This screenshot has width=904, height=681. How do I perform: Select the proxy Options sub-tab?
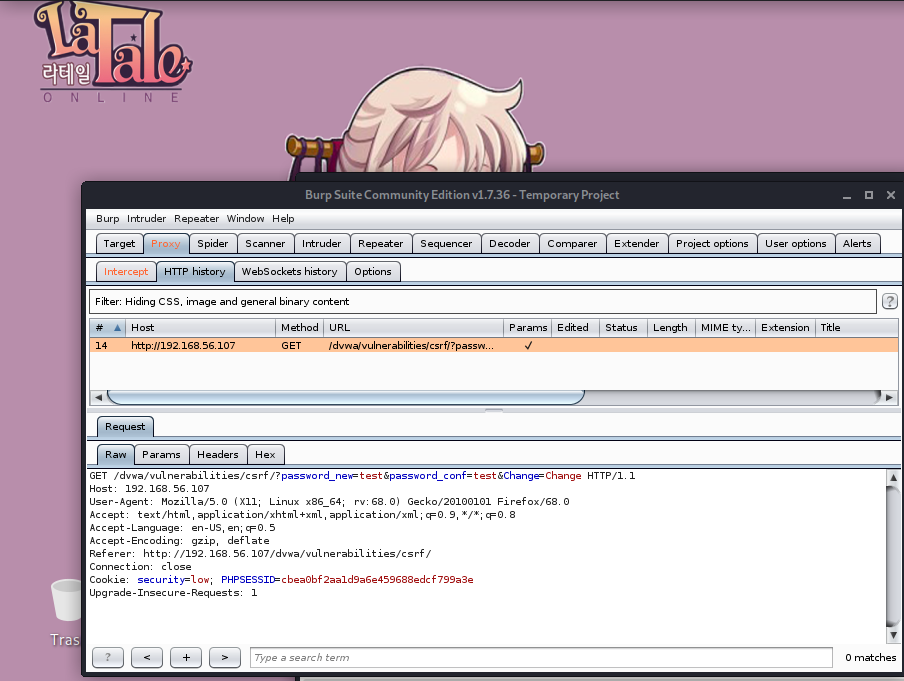373,272
